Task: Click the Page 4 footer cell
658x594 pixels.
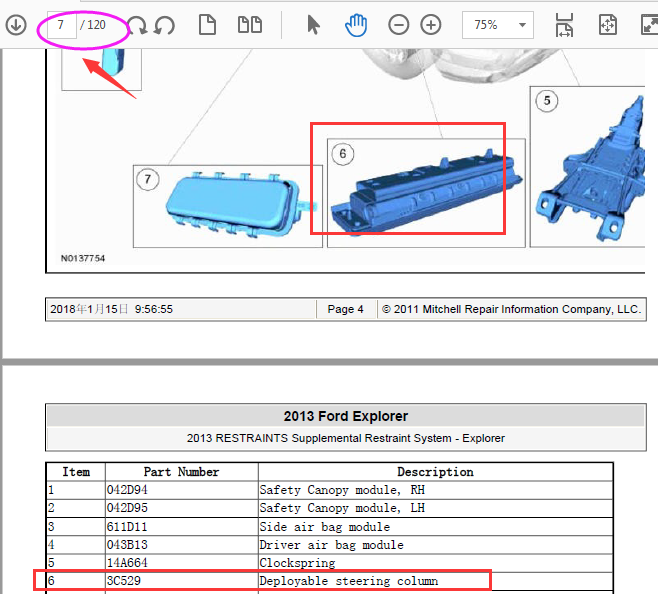Action: pyautogui.click(x=346, y=309)
